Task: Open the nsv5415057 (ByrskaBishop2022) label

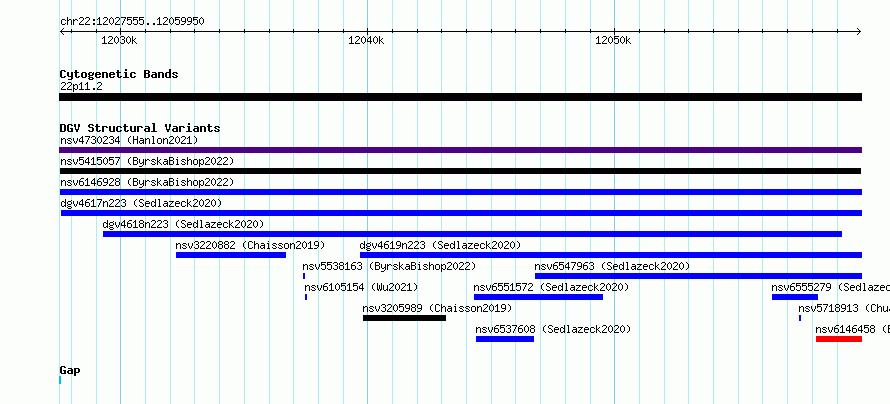Action: tap(146, 161)
